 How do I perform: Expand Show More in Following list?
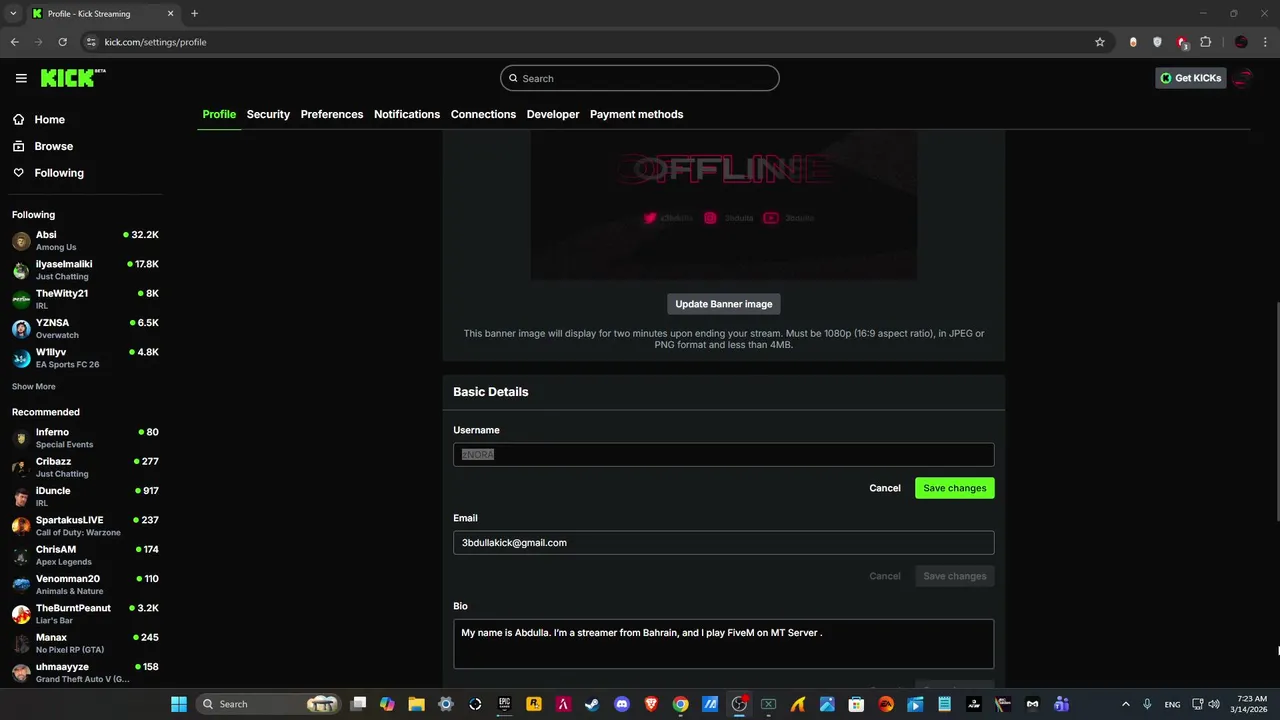(34, 386)
